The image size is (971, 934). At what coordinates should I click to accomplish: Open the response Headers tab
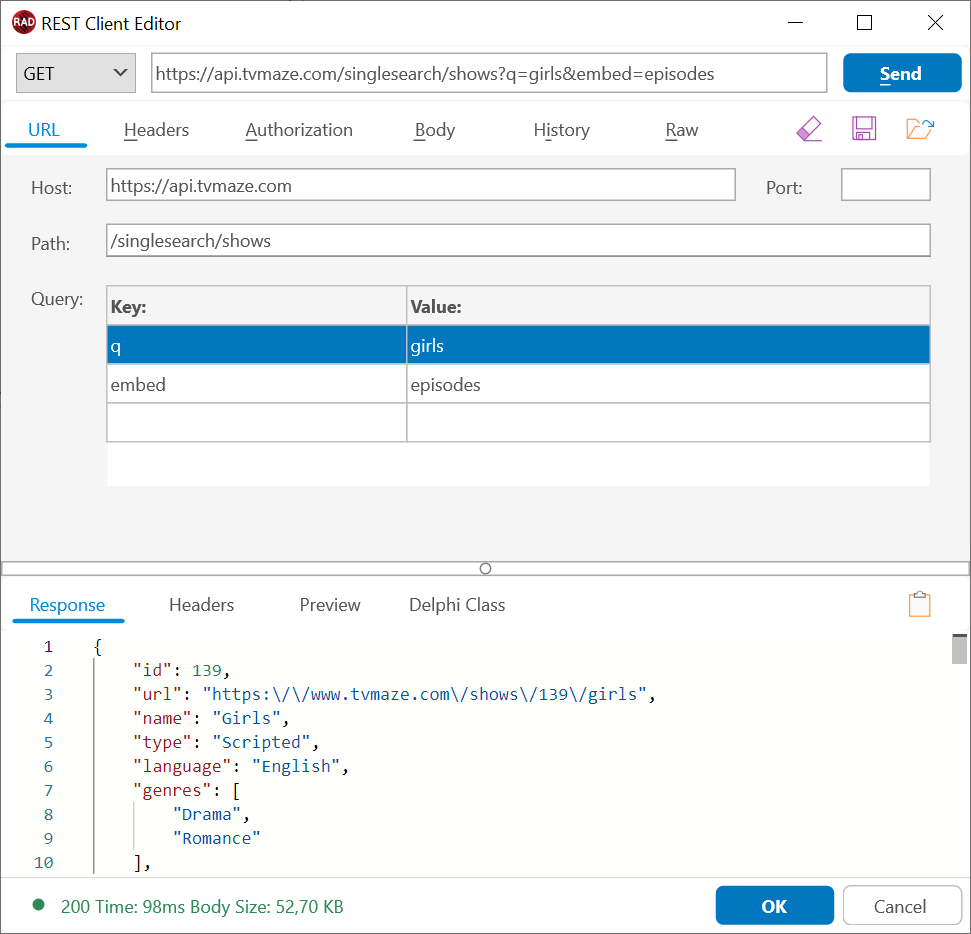tap(202, 605)
